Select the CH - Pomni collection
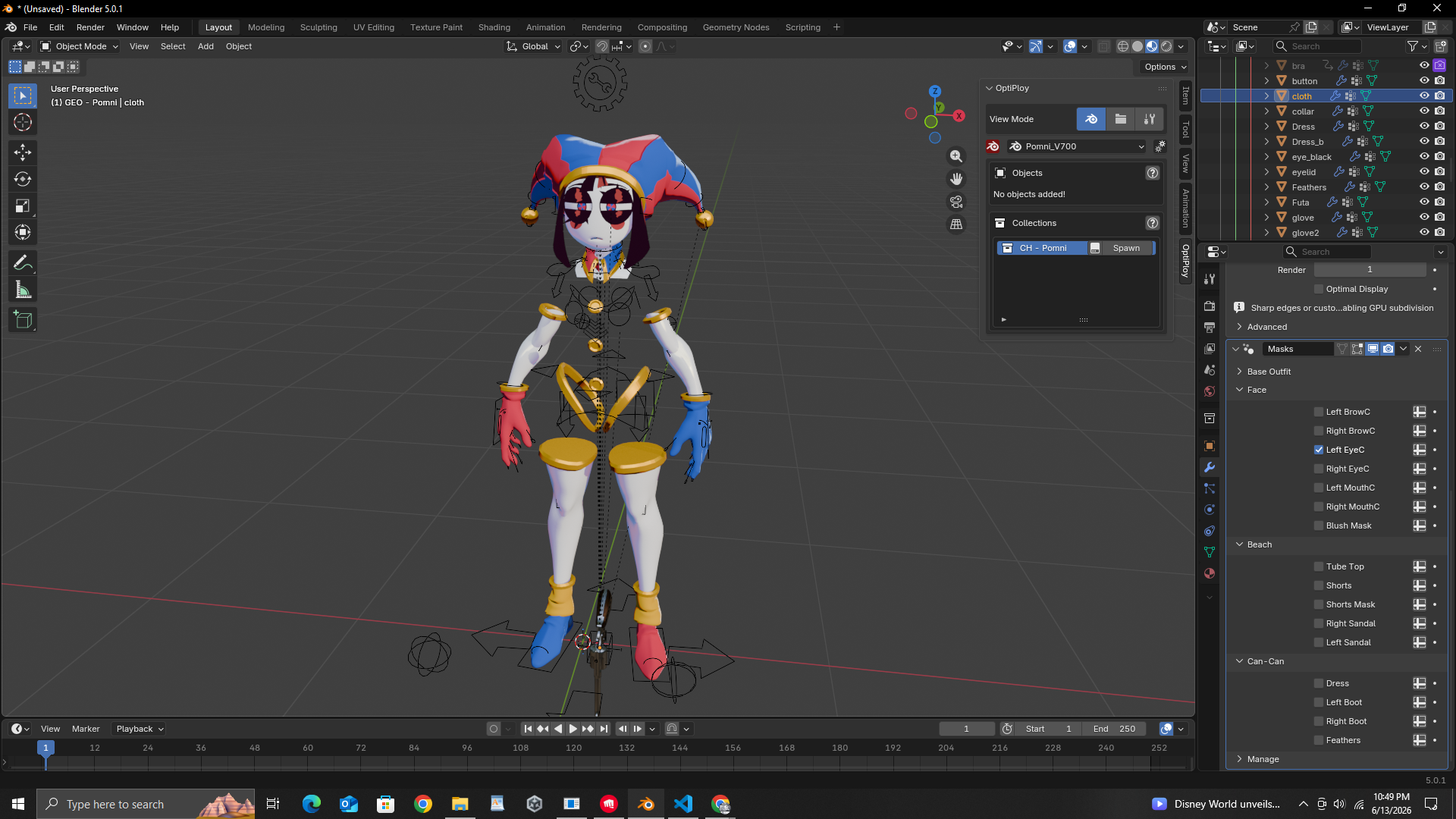Viewport: 1456px width, 819px height. pyautogui.click(x=1043, y=248)
